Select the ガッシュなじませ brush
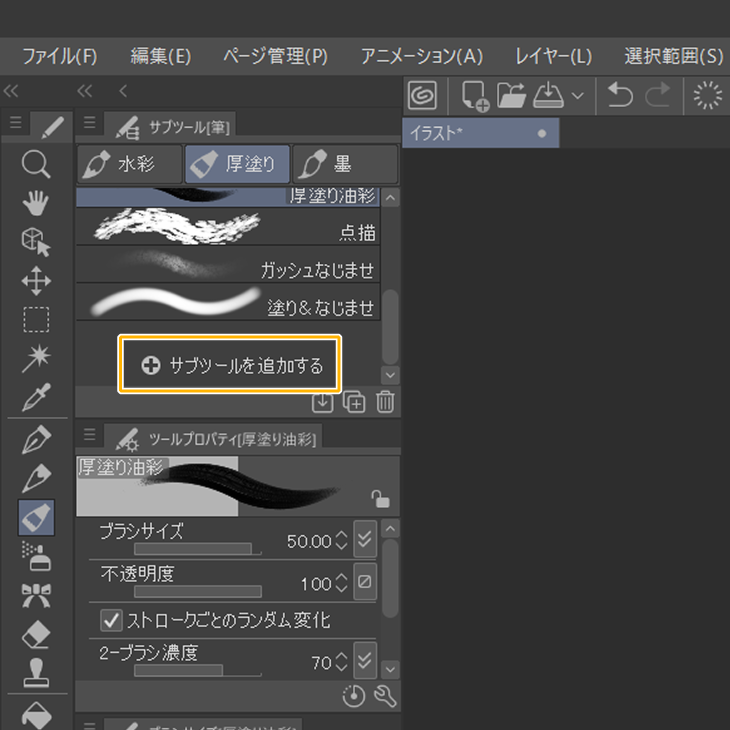This screenshot has height=730, width=730. tap(228, 264)
